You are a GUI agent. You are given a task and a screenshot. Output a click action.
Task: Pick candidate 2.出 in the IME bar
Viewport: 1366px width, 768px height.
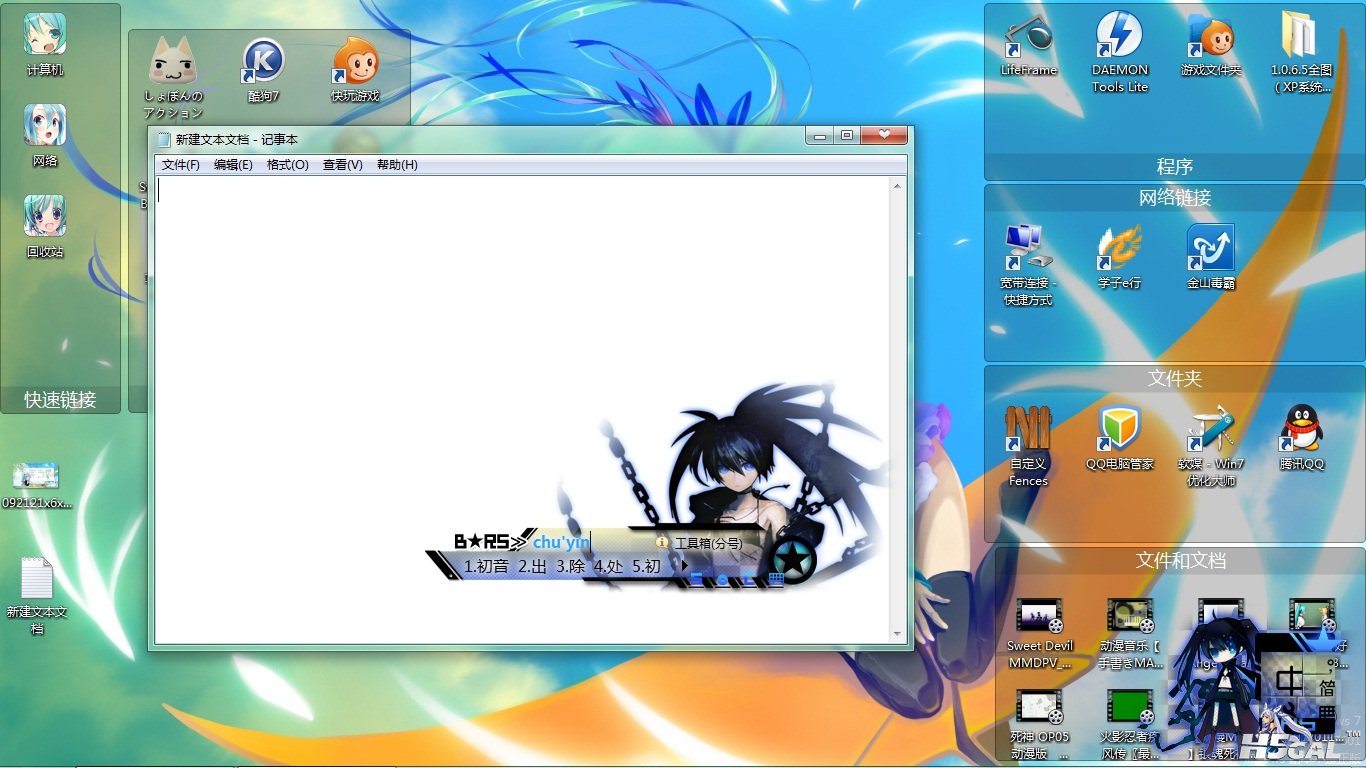pyautogui.click(x=533, y=567)
